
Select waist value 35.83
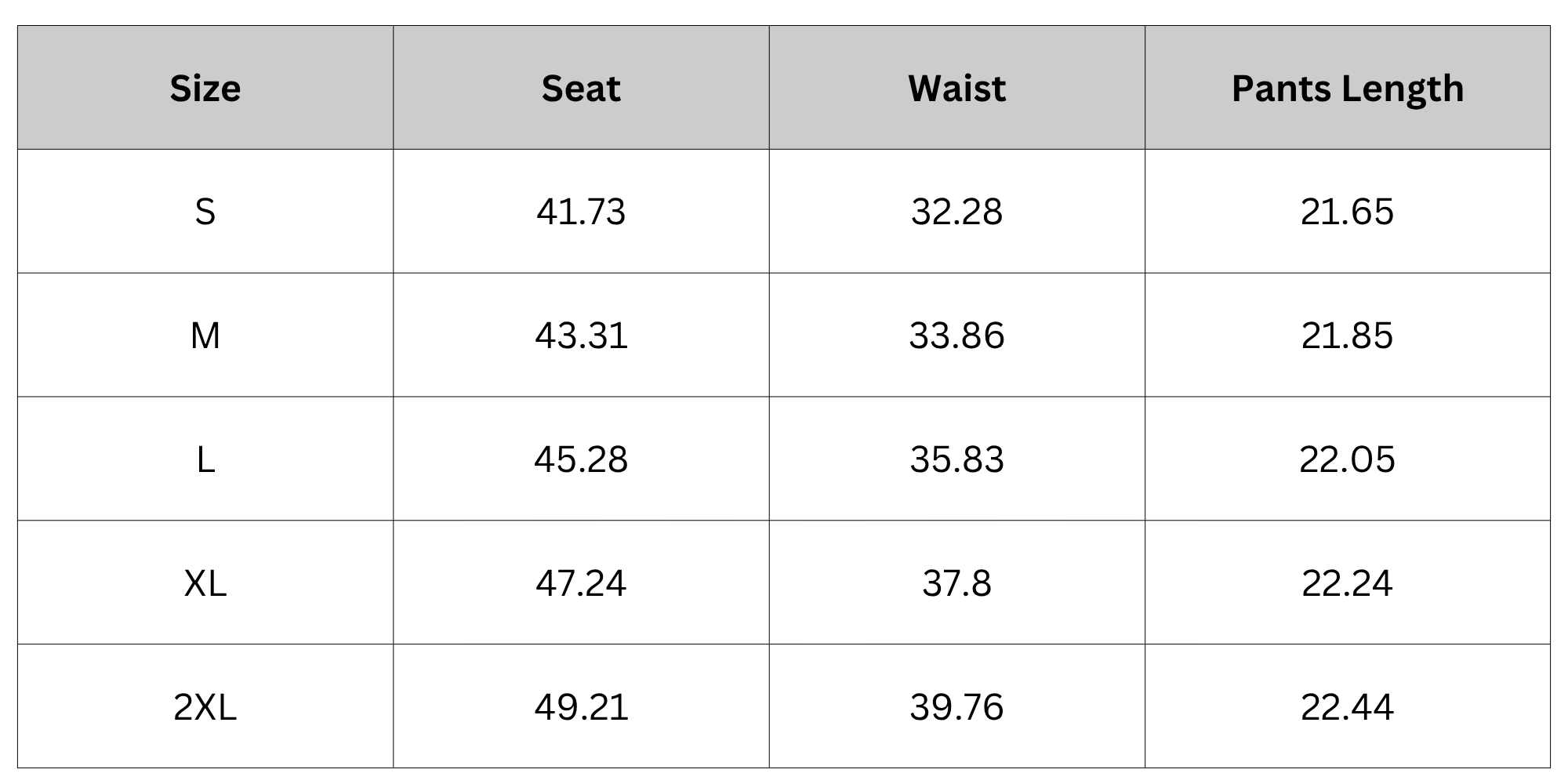(x=957, y=459)
